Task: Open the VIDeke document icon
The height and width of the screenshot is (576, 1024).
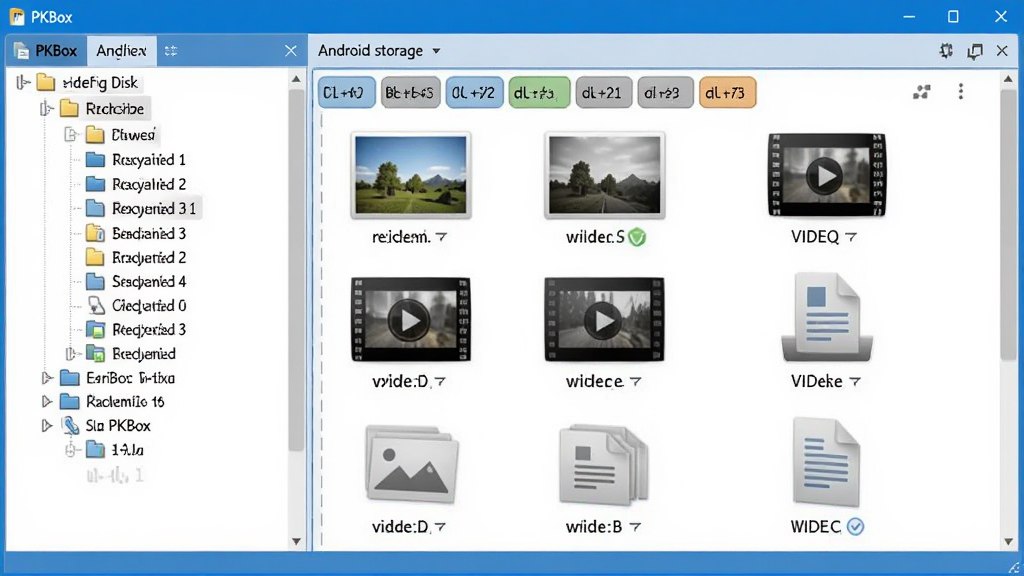Action: point(827,317)
